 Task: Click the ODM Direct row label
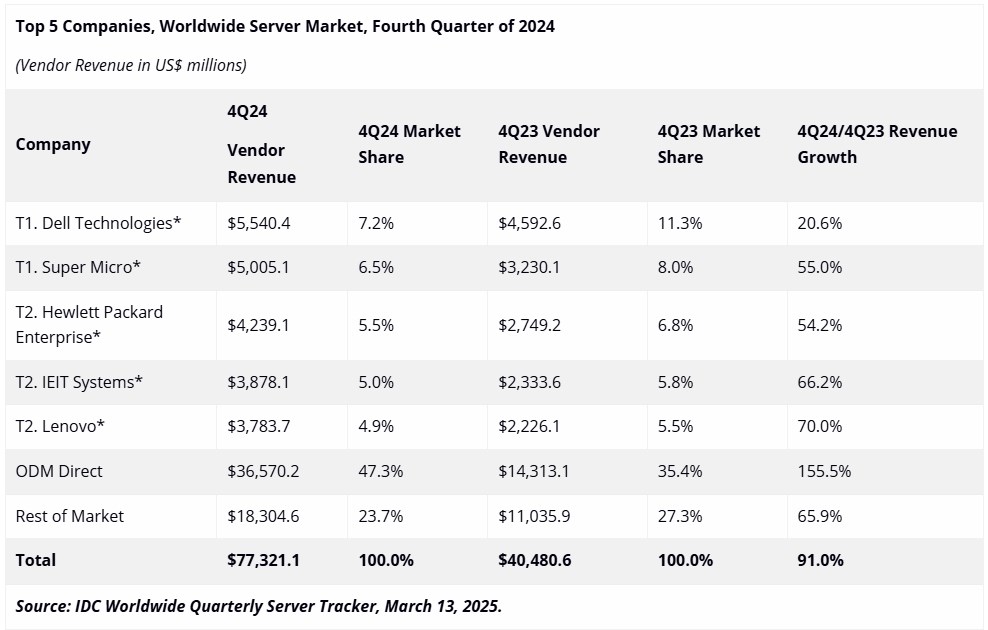pos(59,471)
